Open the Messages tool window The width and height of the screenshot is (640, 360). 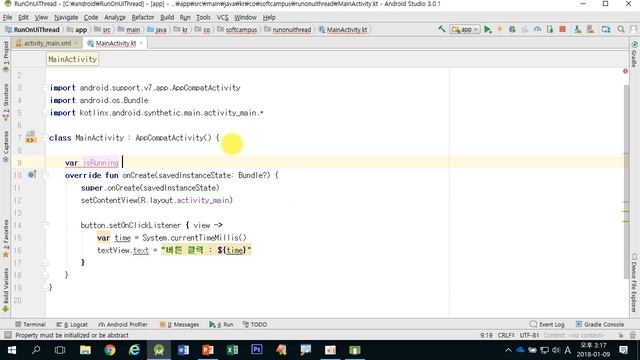coord(179,324)
